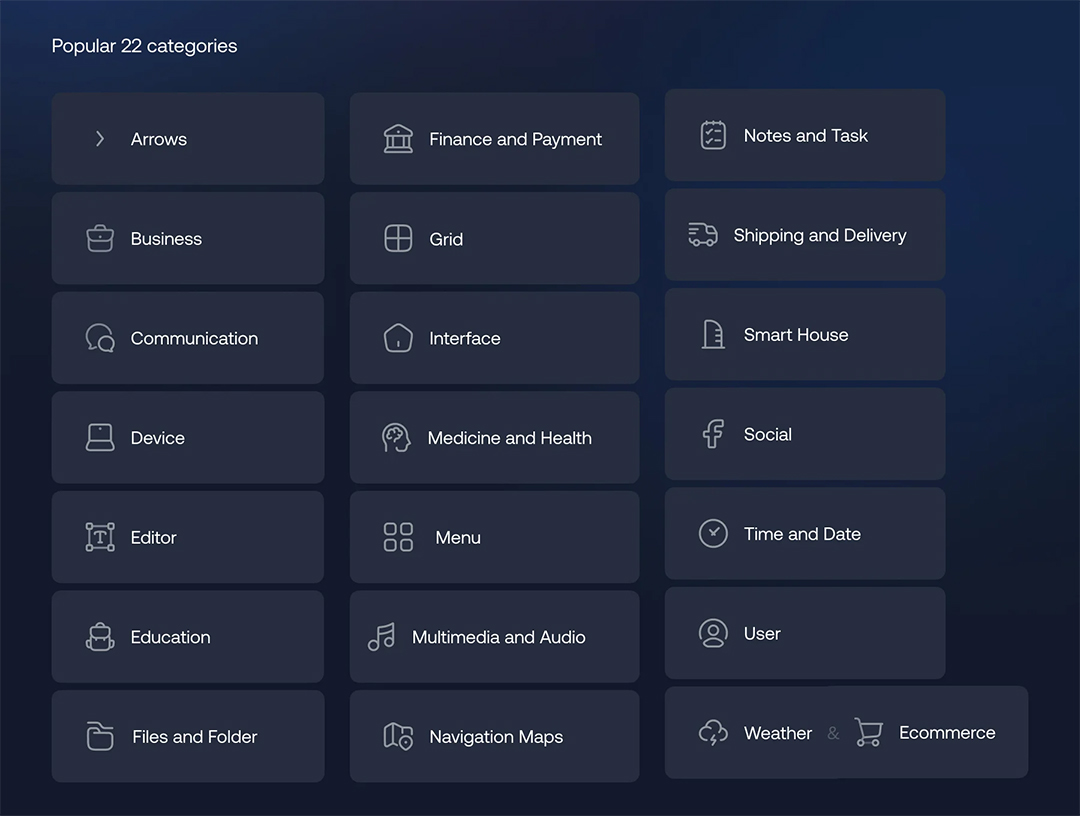Choose the User category card

coord(805,633)
